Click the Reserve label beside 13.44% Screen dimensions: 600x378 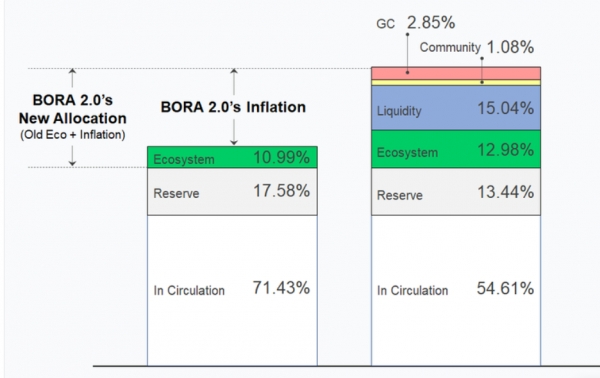(399, 195)
